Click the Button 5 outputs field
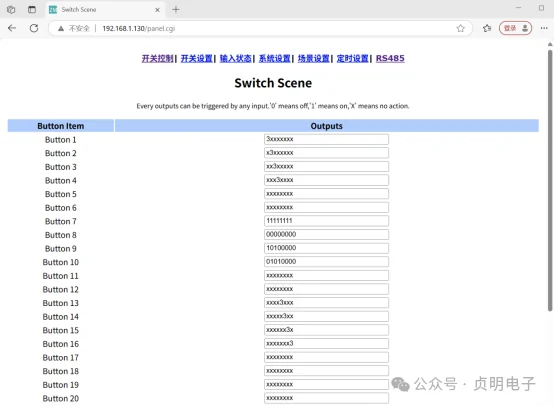This screenshot has height=406, width=554. point(326,194)
